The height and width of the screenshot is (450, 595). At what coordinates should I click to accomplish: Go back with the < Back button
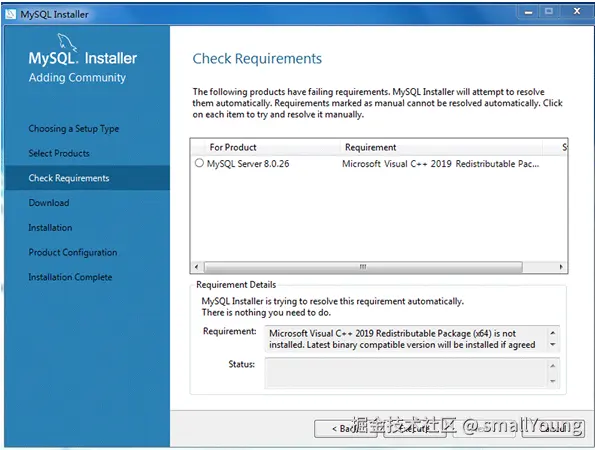(x=345, y=429)
